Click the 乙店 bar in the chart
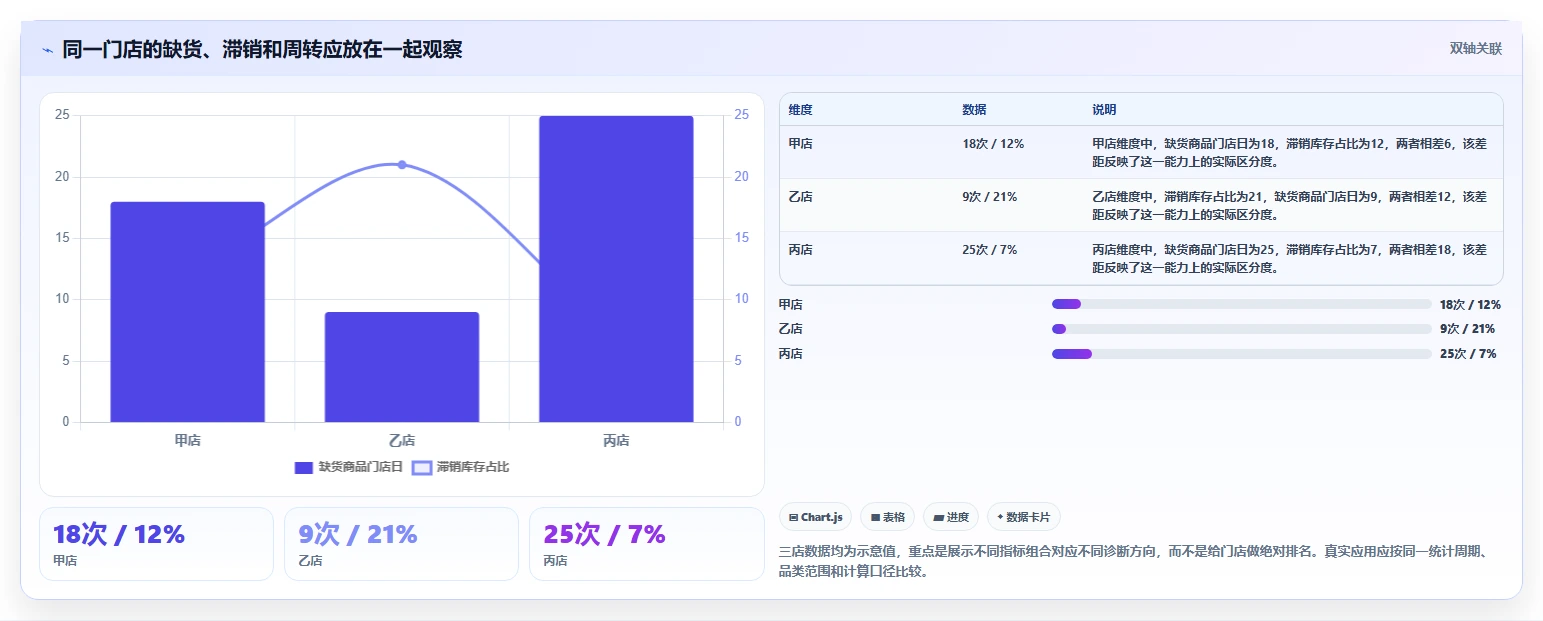 tap(402, 367)
